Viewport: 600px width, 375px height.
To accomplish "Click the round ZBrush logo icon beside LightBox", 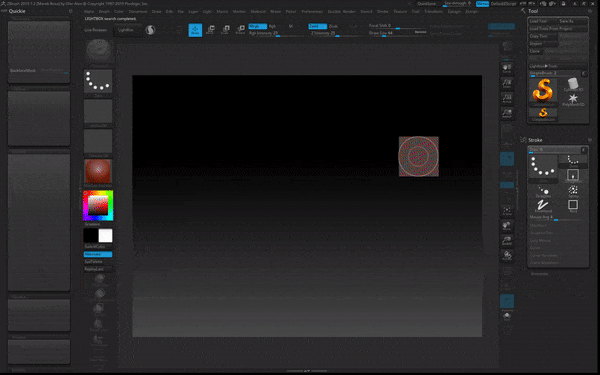I will (x=150, y=30).
